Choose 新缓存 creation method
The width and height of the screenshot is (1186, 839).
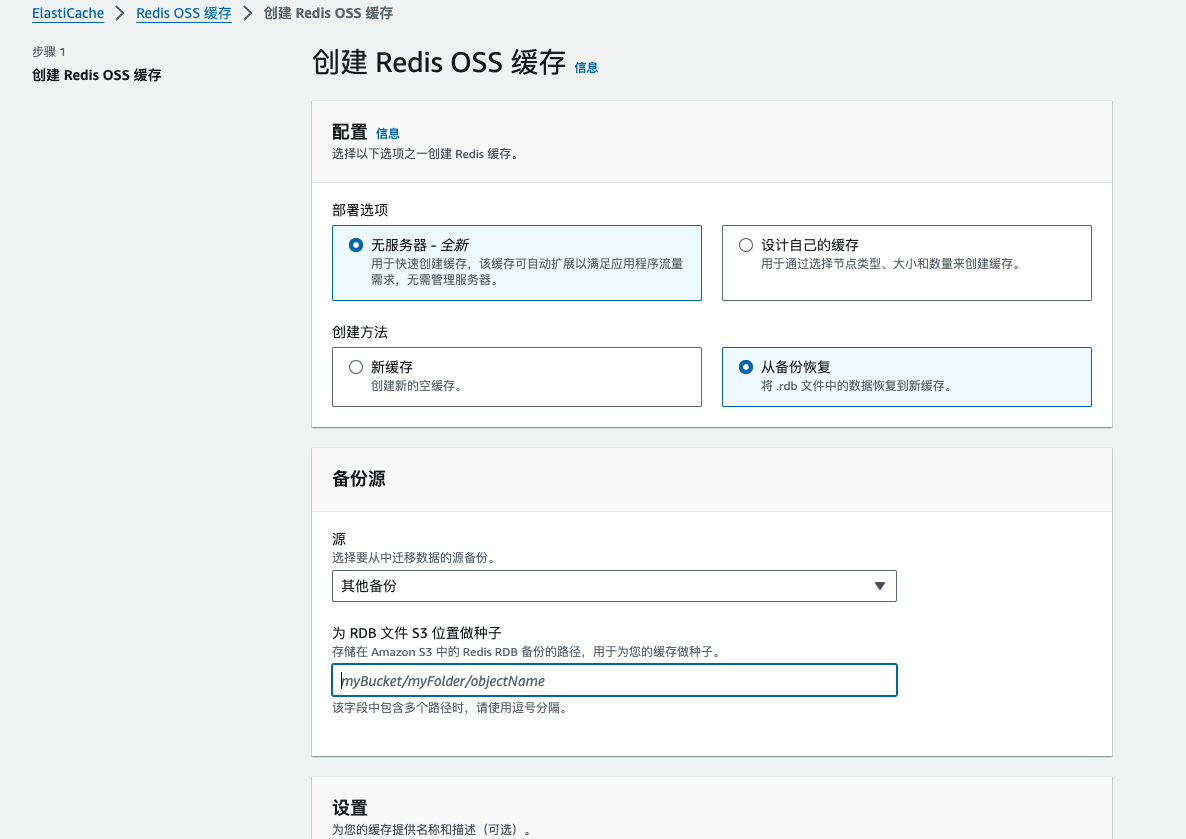[x=517, y=377]
